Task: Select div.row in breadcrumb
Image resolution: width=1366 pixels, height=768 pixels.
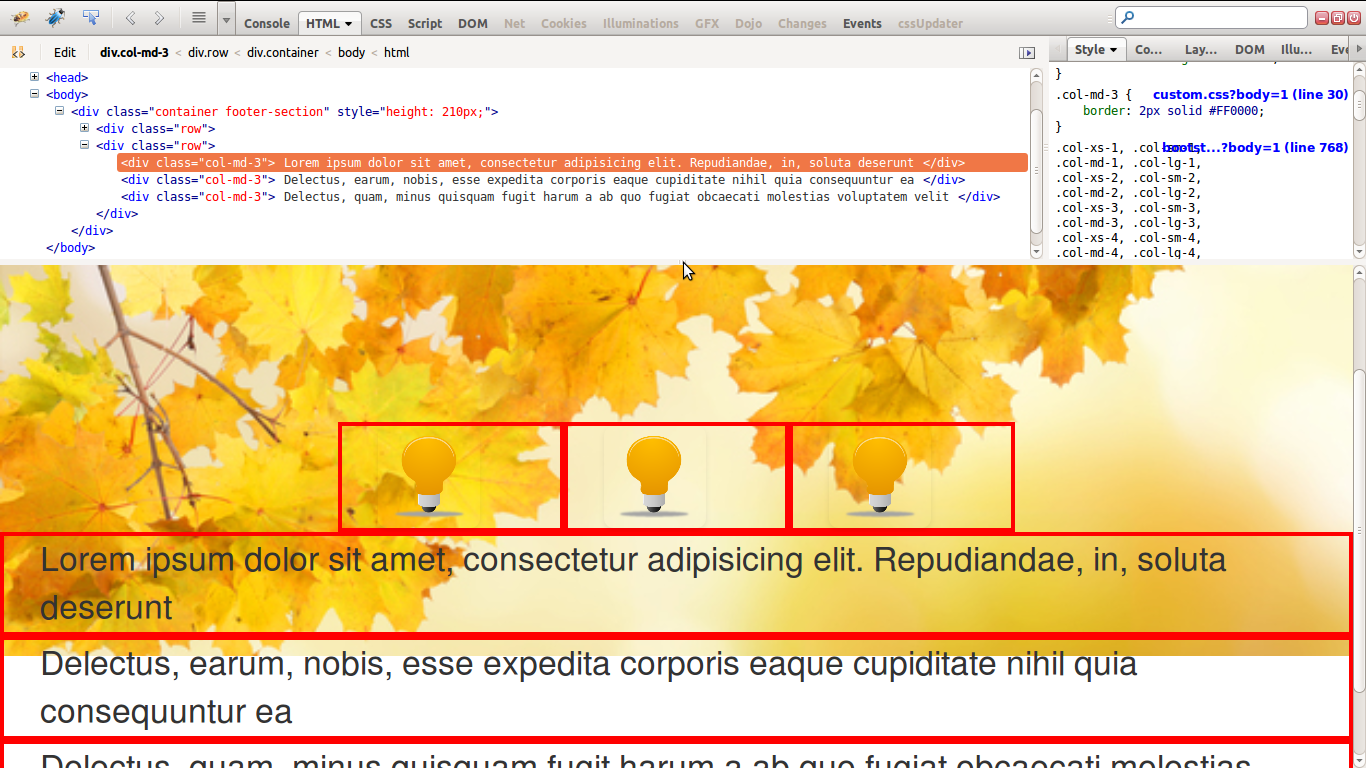Action: (208, 53)
